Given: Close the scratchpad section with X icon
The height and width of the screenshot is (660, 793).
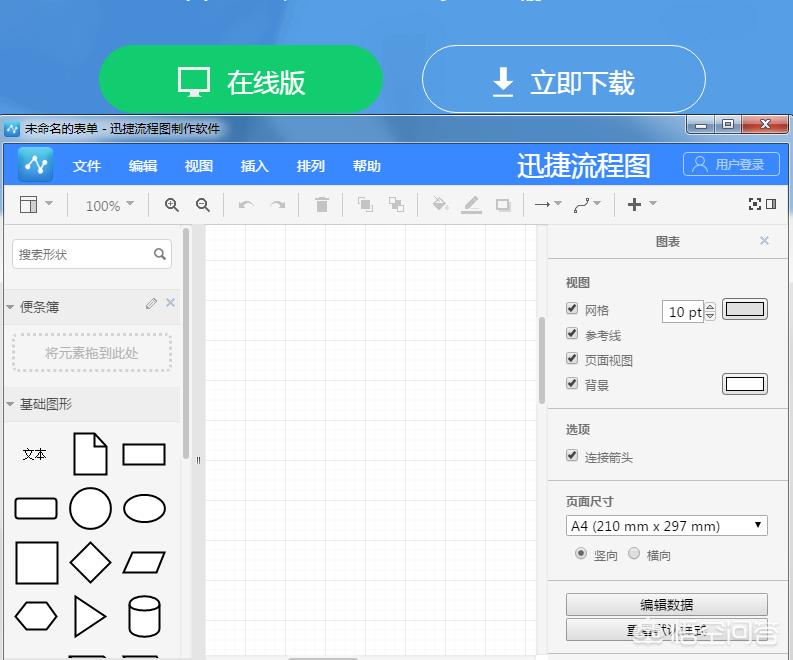Looking at the screenshot, I should [x=170, y=302].
